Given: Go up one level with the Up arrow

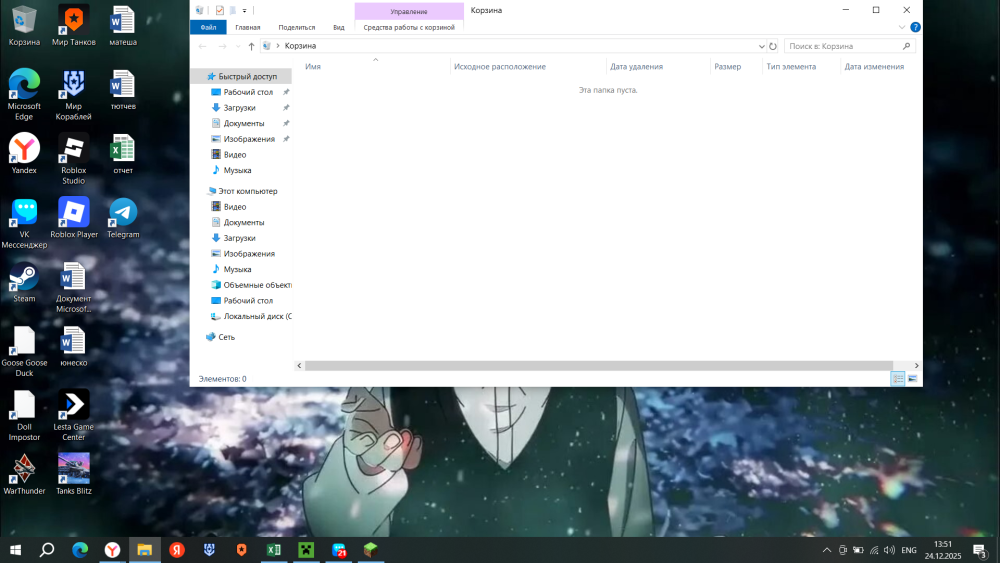Looking at the screenshot, I should click(x=251, y=46).
